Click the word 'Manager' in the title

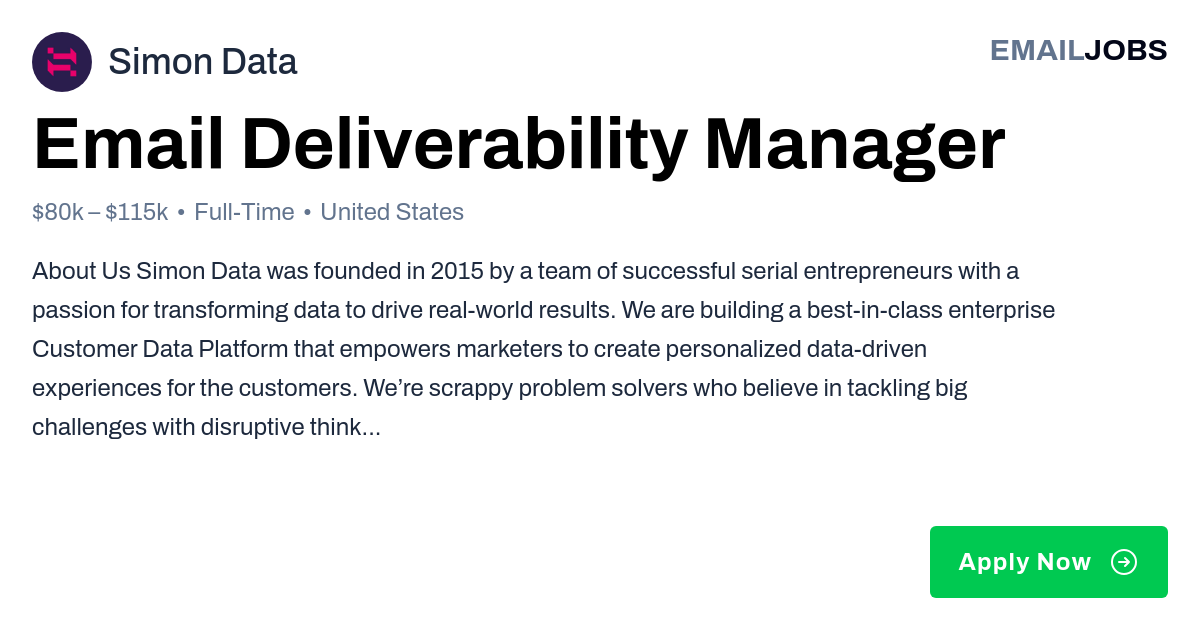coord(855,146)
